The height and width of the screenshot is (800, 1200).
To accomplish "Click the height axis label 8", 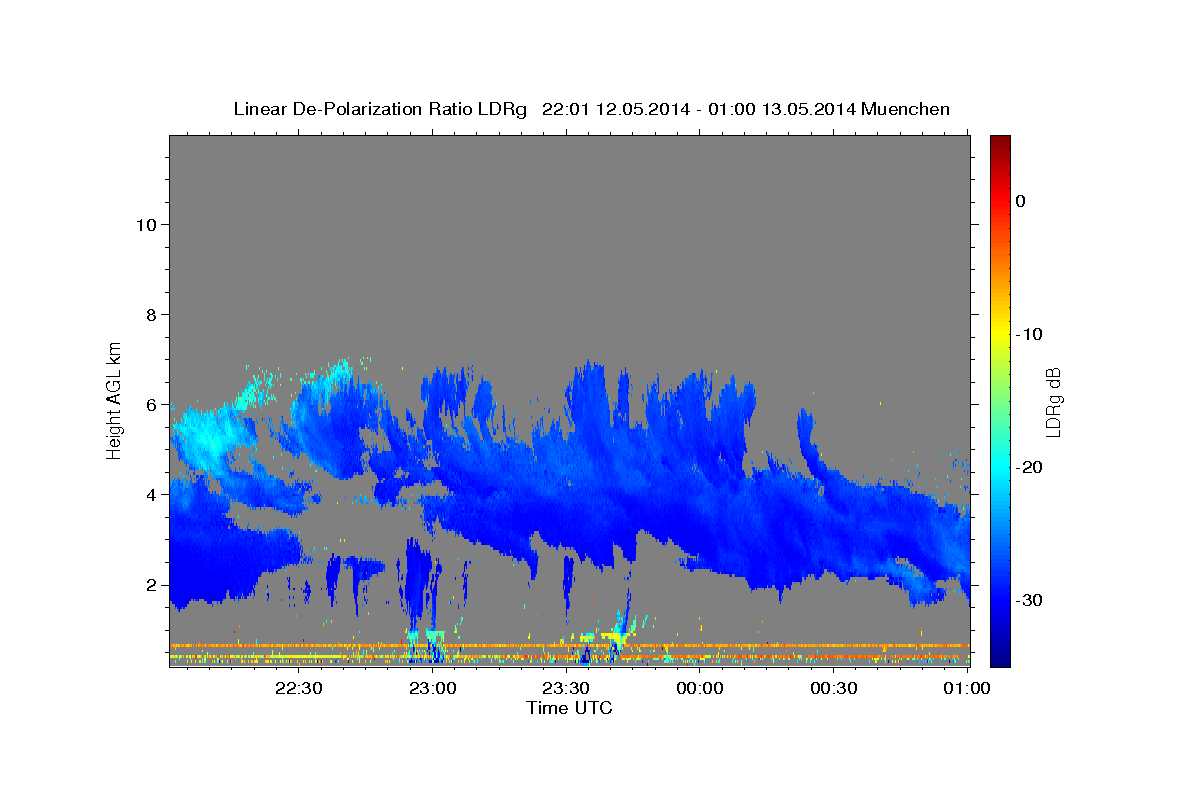I will (150, 314).
